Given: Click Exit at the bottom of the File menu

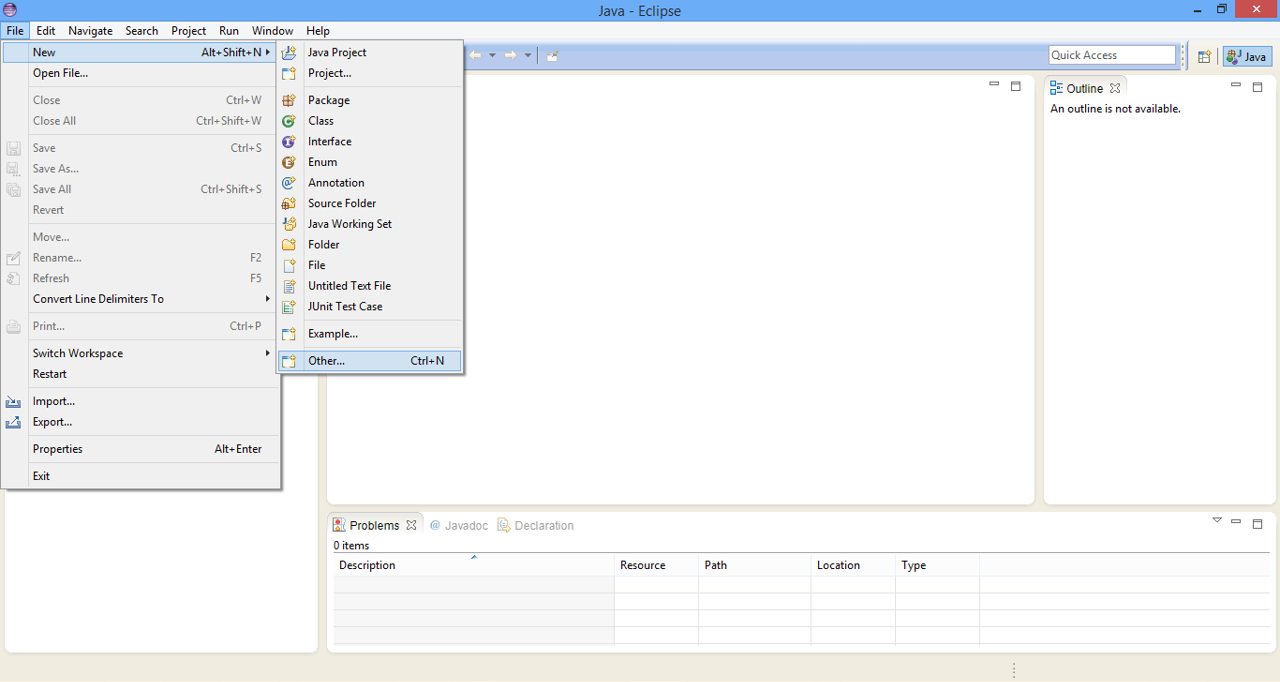Looking at the screenshot, I should click(x=41, y=475).
